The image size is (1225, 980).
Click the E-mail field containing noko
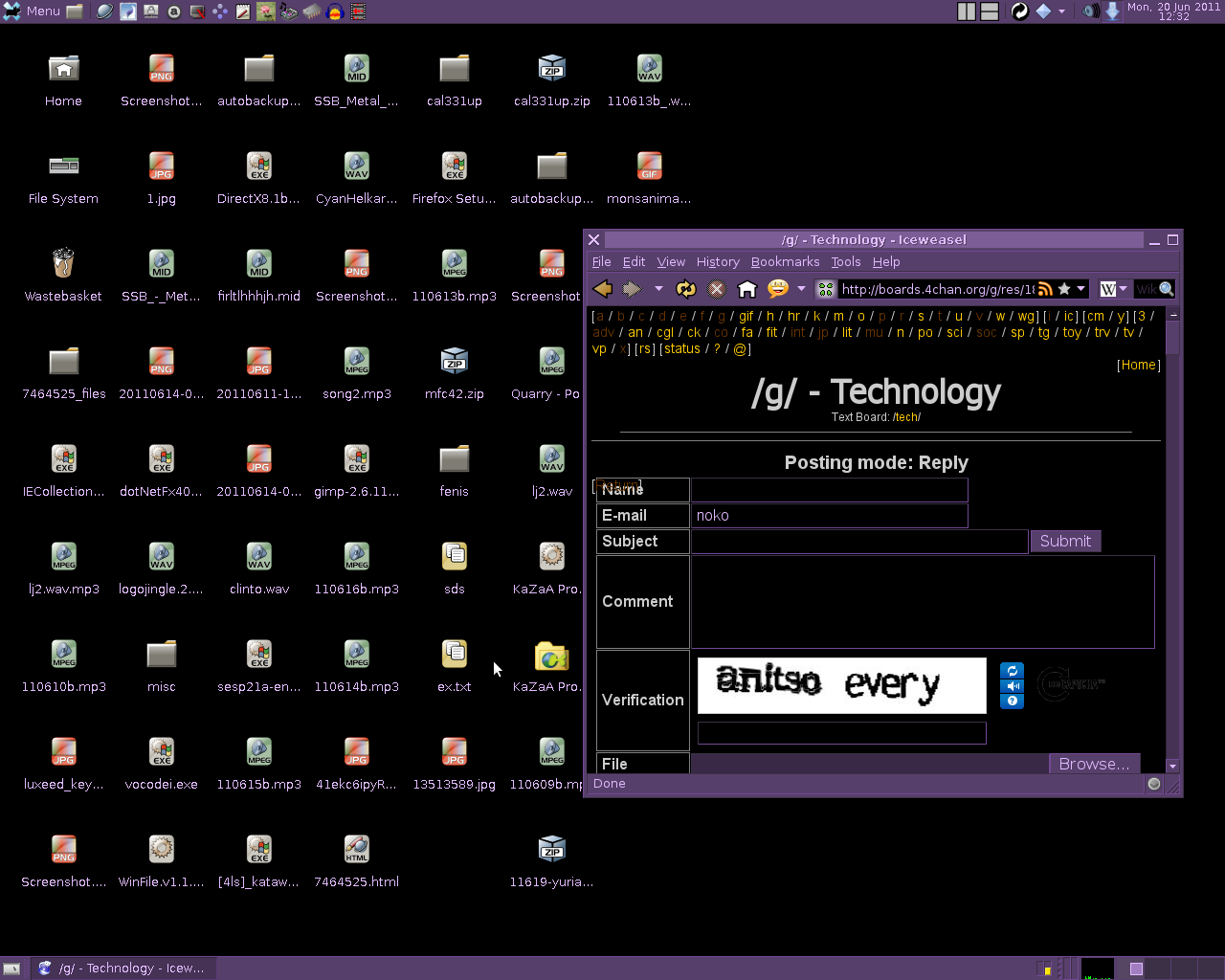829,516
